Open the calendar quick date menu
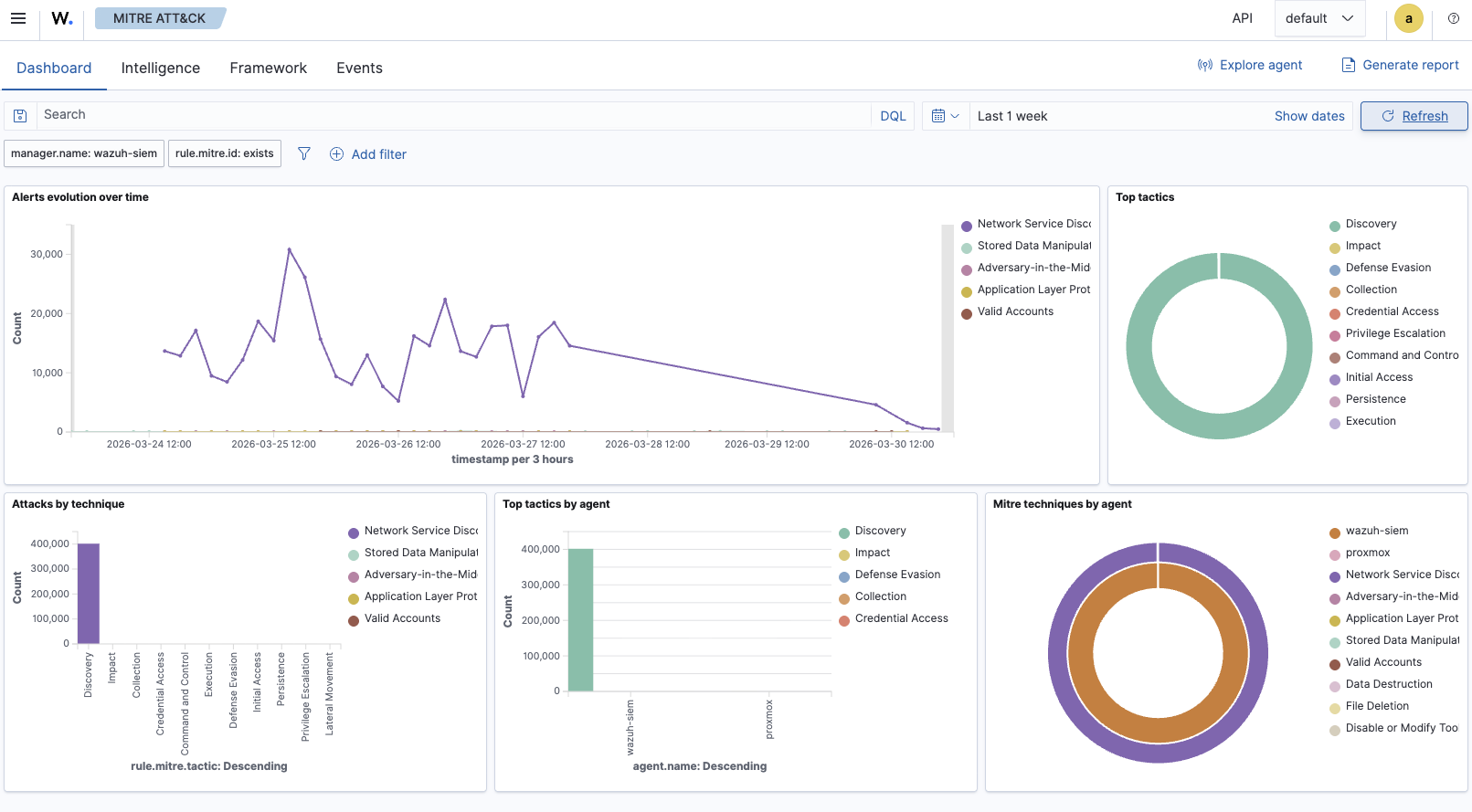Viewport: 1472px width, 812px height. (945, 116)
